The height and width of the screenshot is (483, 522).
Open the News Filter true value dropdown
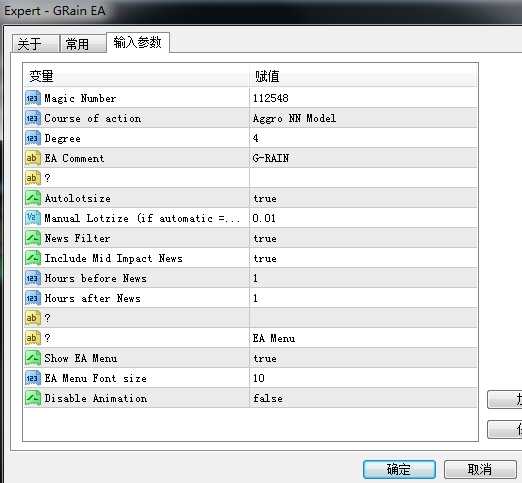coord(363,238)
